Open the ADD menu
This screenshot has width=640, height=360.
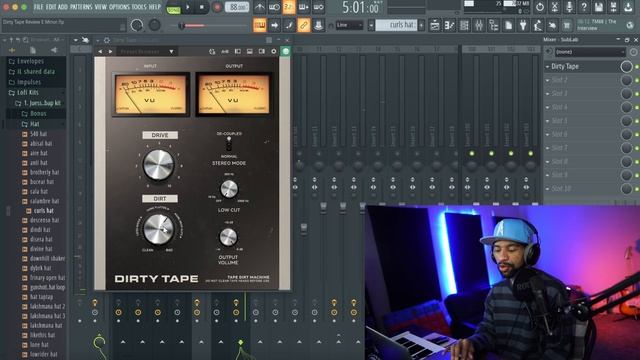coord(63,7)
